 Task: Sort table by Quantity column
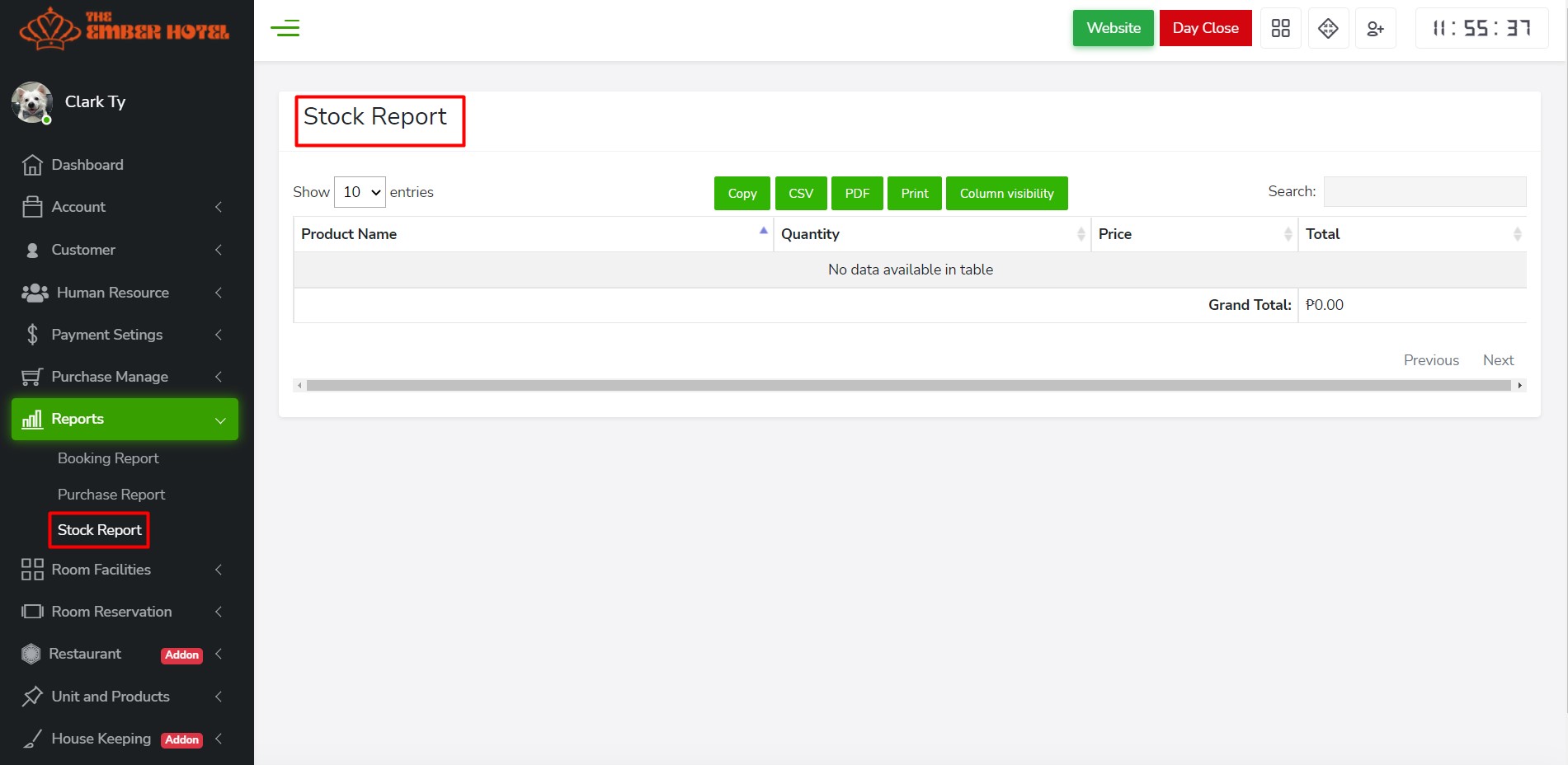pos(931,234)
